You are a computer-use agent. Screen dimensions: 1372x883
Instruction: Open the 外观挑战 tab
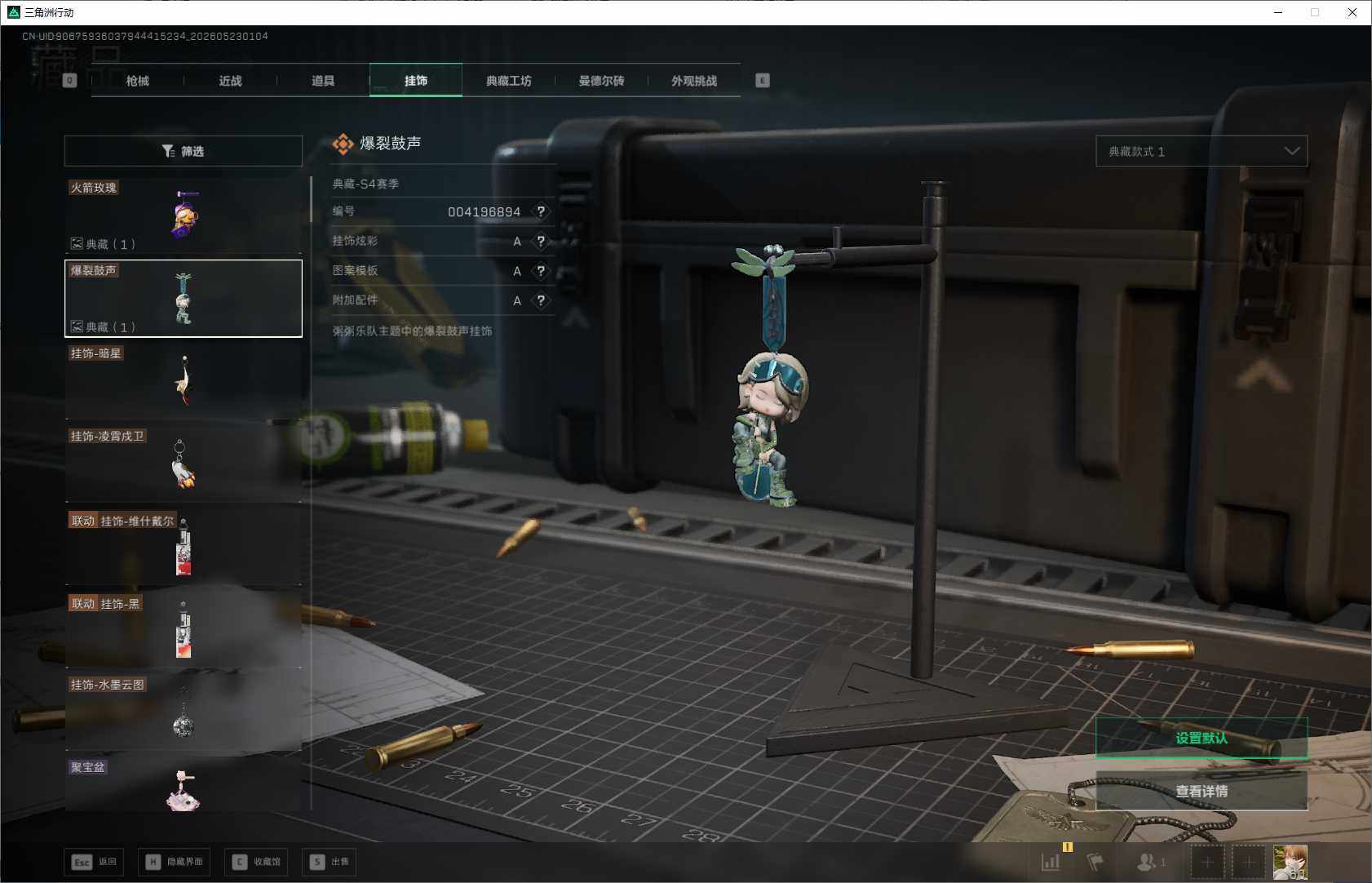[694, 81]
